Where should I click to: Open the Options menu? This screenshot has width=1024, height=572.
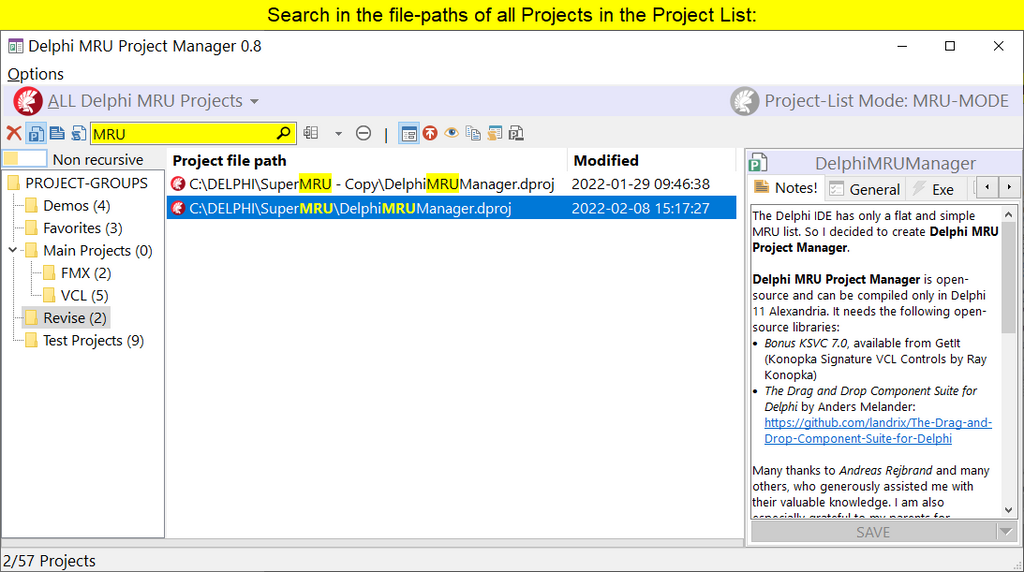(x=36, y=74)
